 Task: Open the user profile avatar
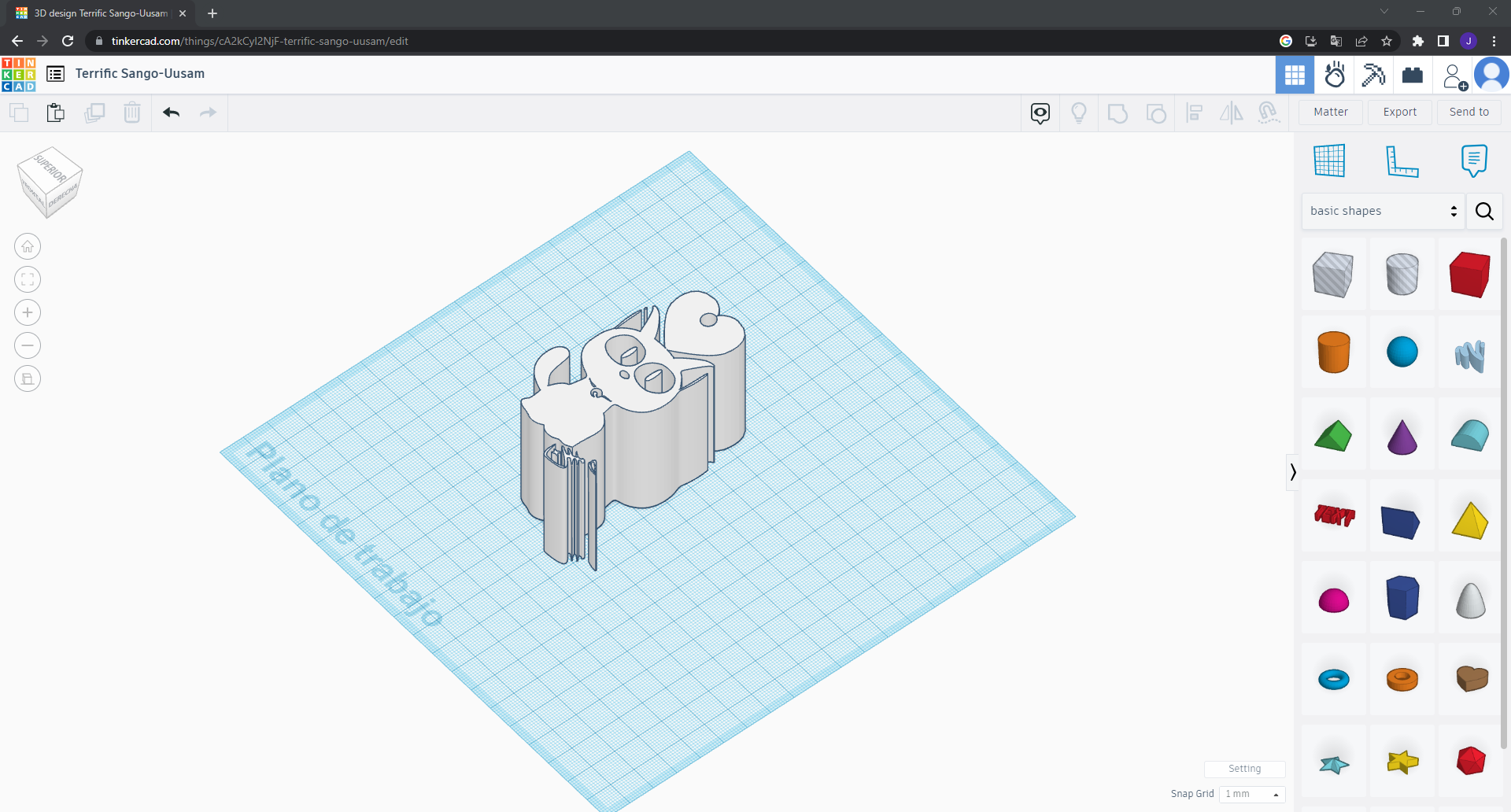tap(1491, 75)
